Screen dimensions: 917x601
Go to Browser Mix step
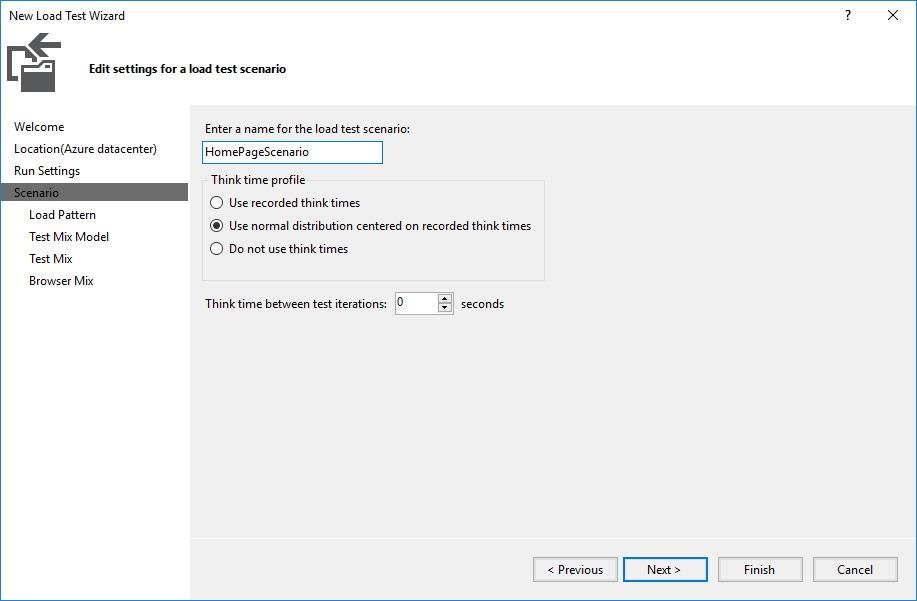coord(61,281)
